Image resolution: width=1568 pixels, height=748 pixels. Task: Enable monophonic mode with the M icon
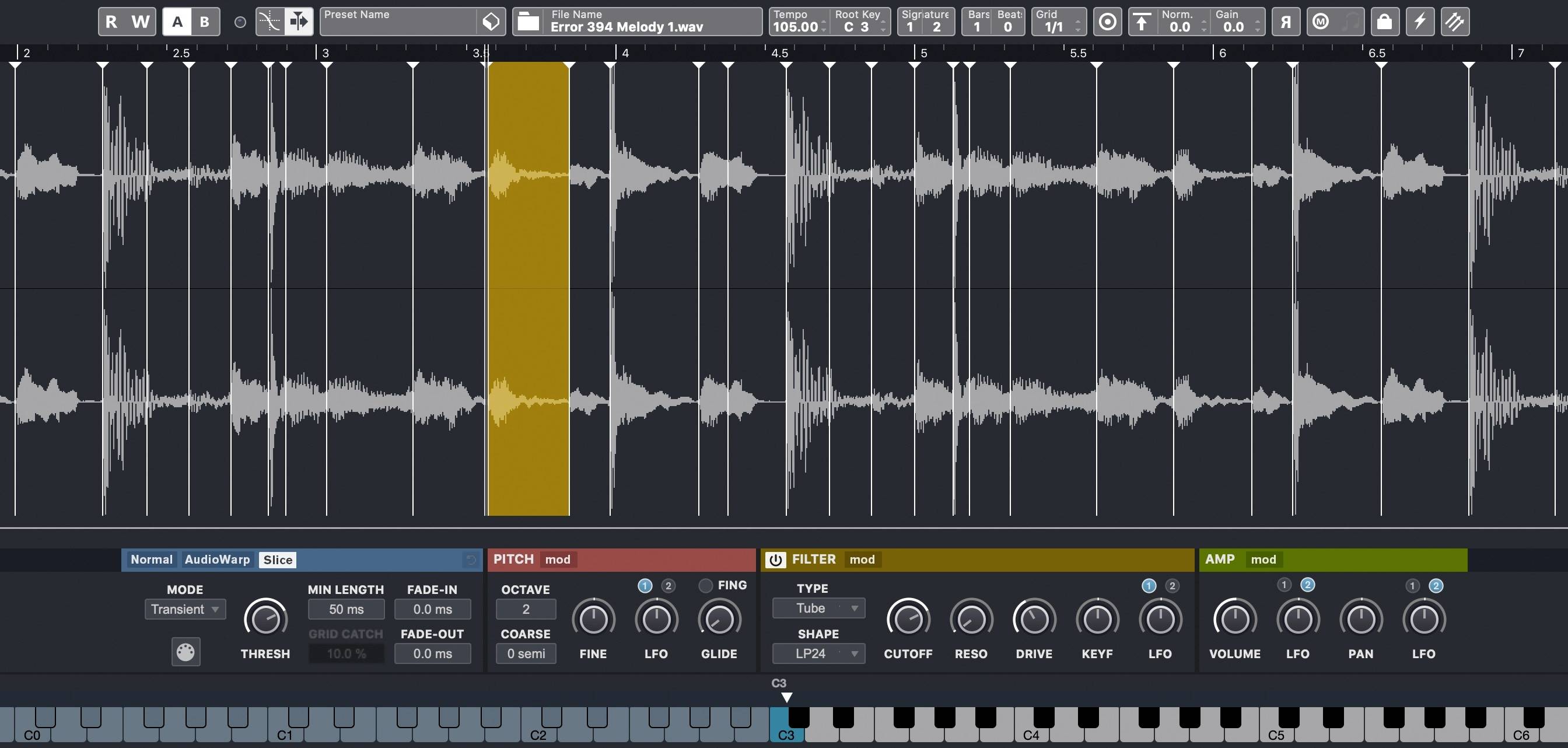[x=1321, y=22]
